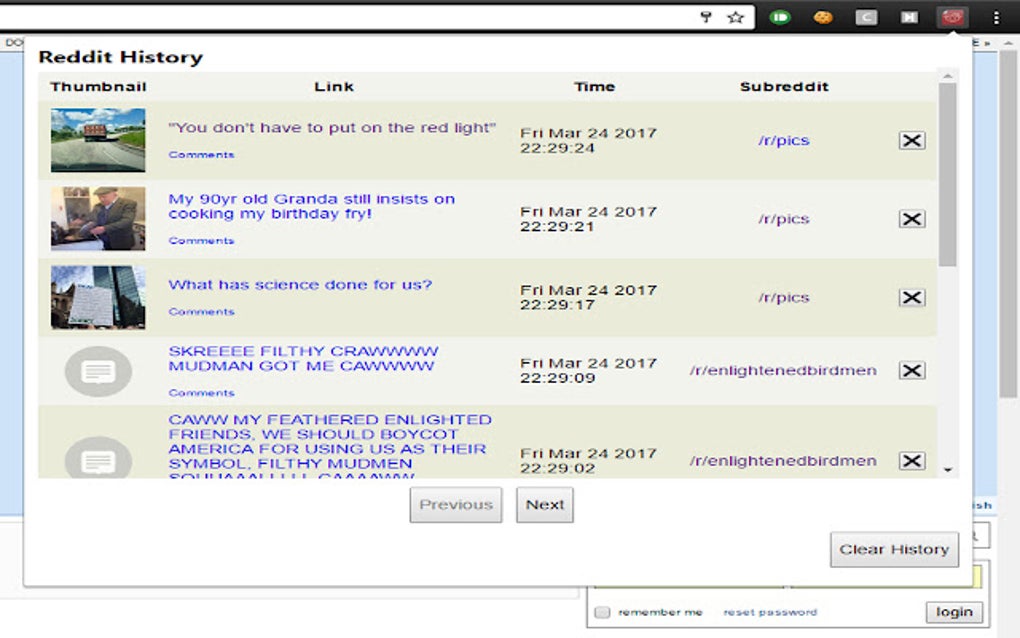Open the Chrome three-dot menu
This screenshot has width=1020, height=638.
pos(994,17)
